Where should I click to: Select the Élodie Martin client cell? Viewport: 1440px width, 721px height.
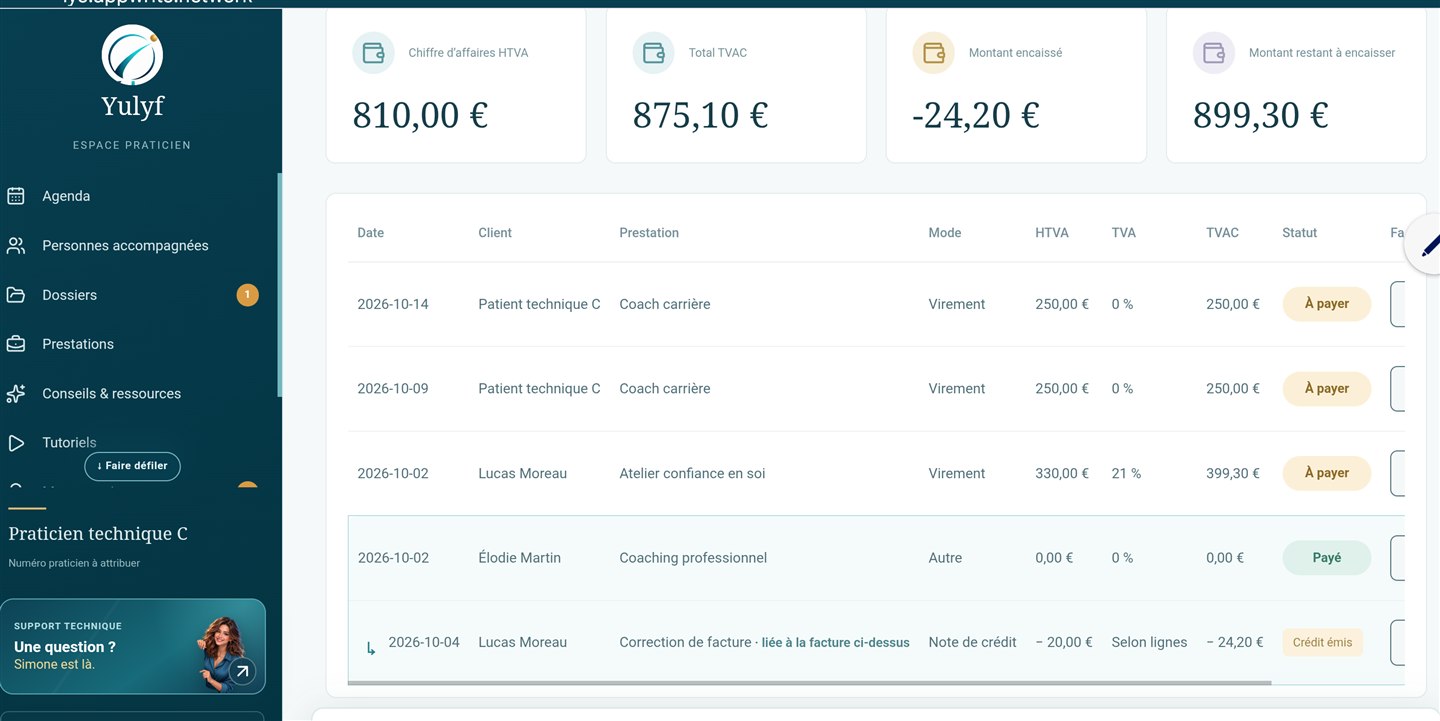click(x=520, y=558)
